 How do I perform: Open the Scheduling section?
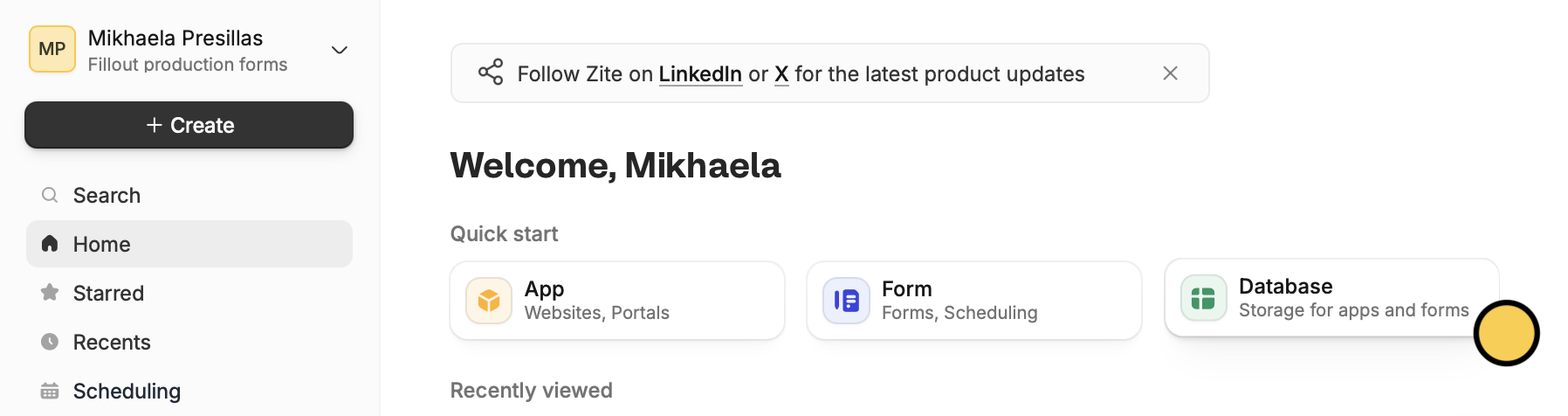127,391
